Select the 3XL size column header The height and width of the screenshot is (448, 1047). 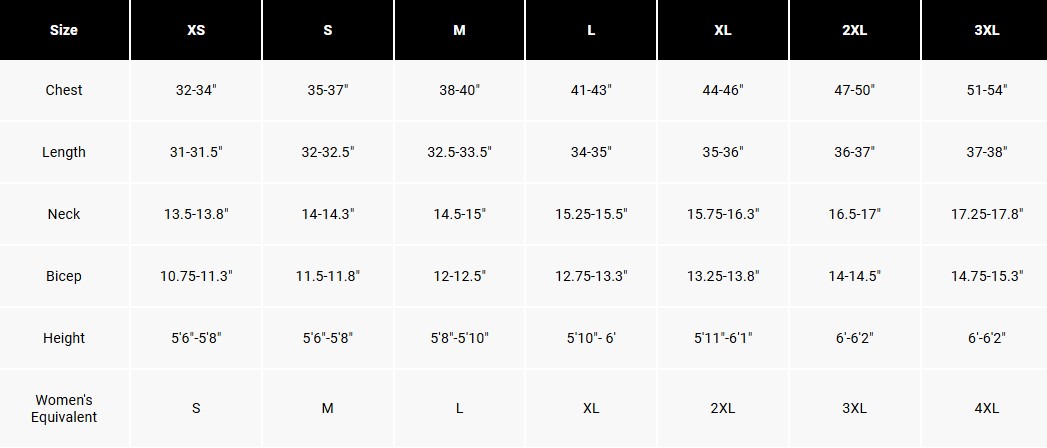click(986, 30)
